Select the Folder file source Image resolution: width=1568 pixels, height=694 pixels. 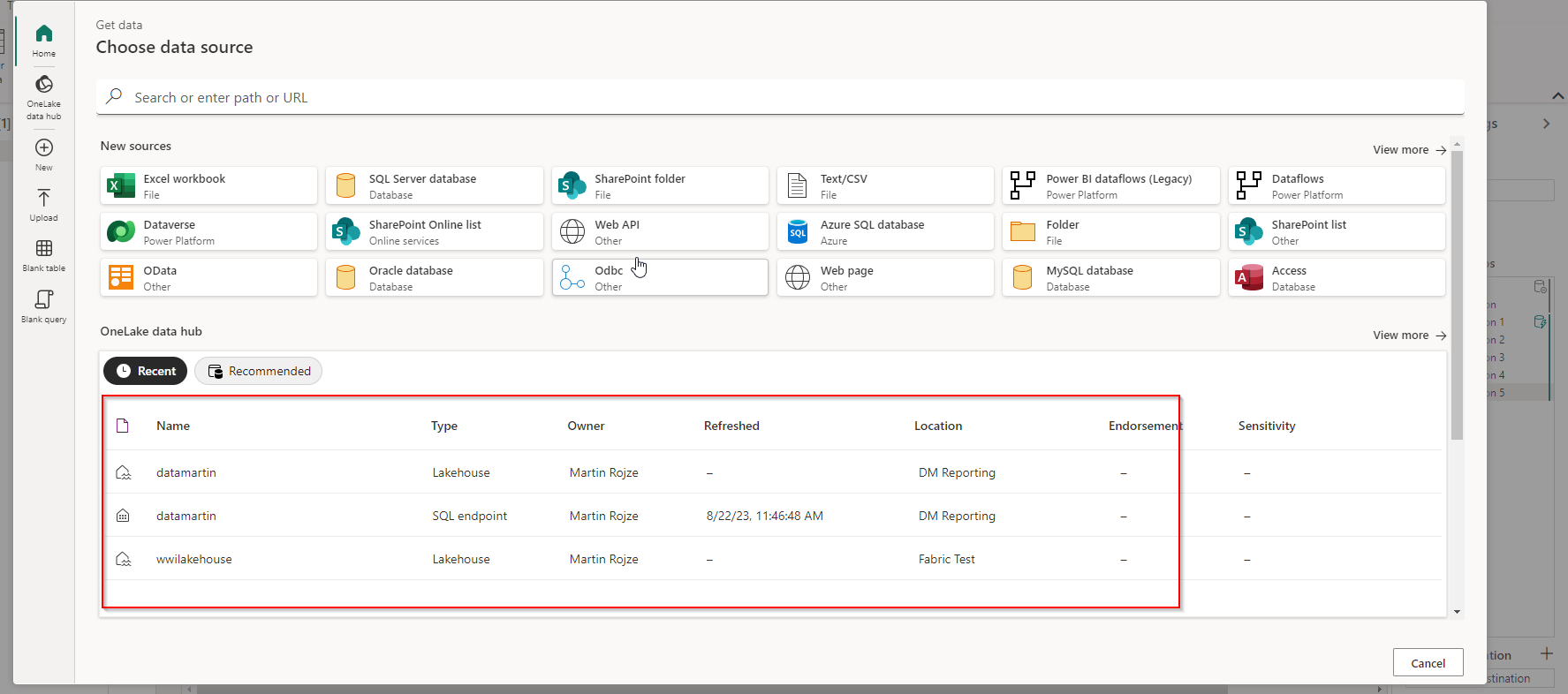click(x=1111, y=232)
